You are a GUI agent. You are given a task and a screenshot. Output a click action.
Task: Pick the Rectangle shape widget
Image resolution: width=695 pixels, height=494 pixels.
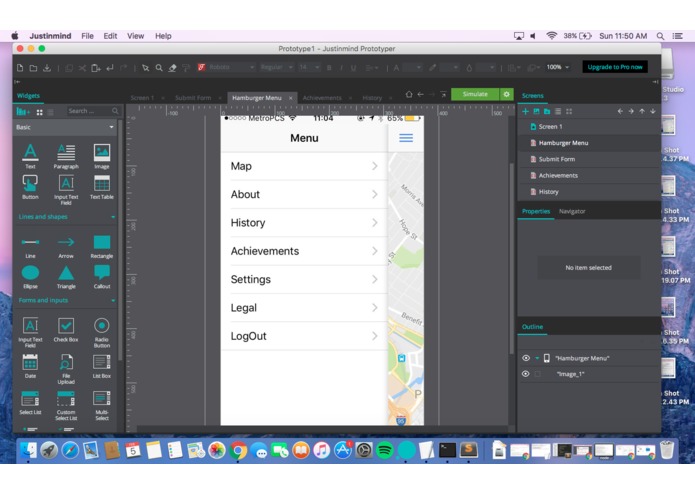[x=102, y=246]
